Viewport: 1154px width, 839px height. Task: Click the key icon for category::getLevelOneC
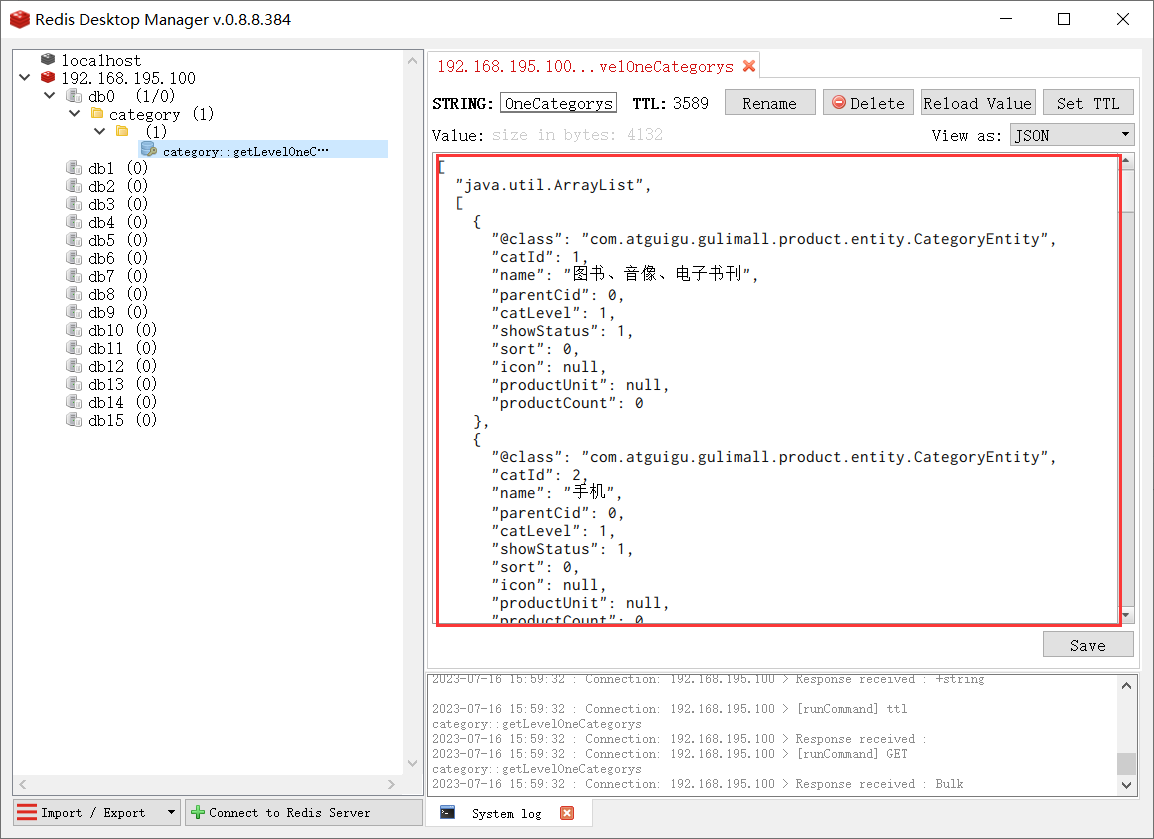pyautogui.click(x=148, y=150)
